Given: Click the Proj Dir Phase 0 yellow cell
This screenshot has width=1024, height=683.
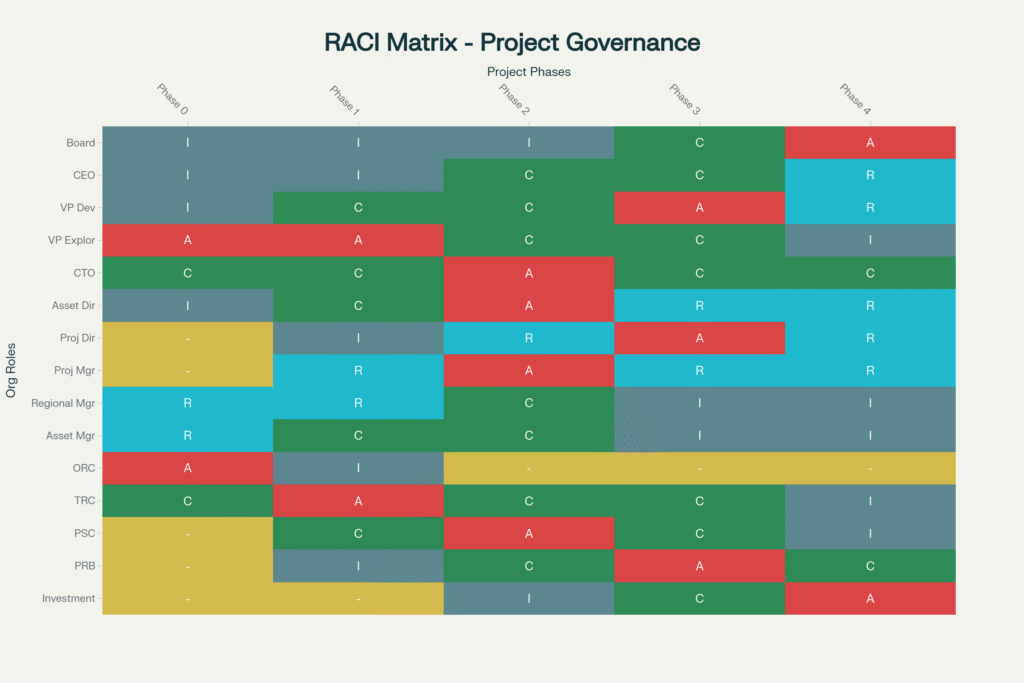Looking at the screenshot, I should pyautogui.click(x=188, y=338).
